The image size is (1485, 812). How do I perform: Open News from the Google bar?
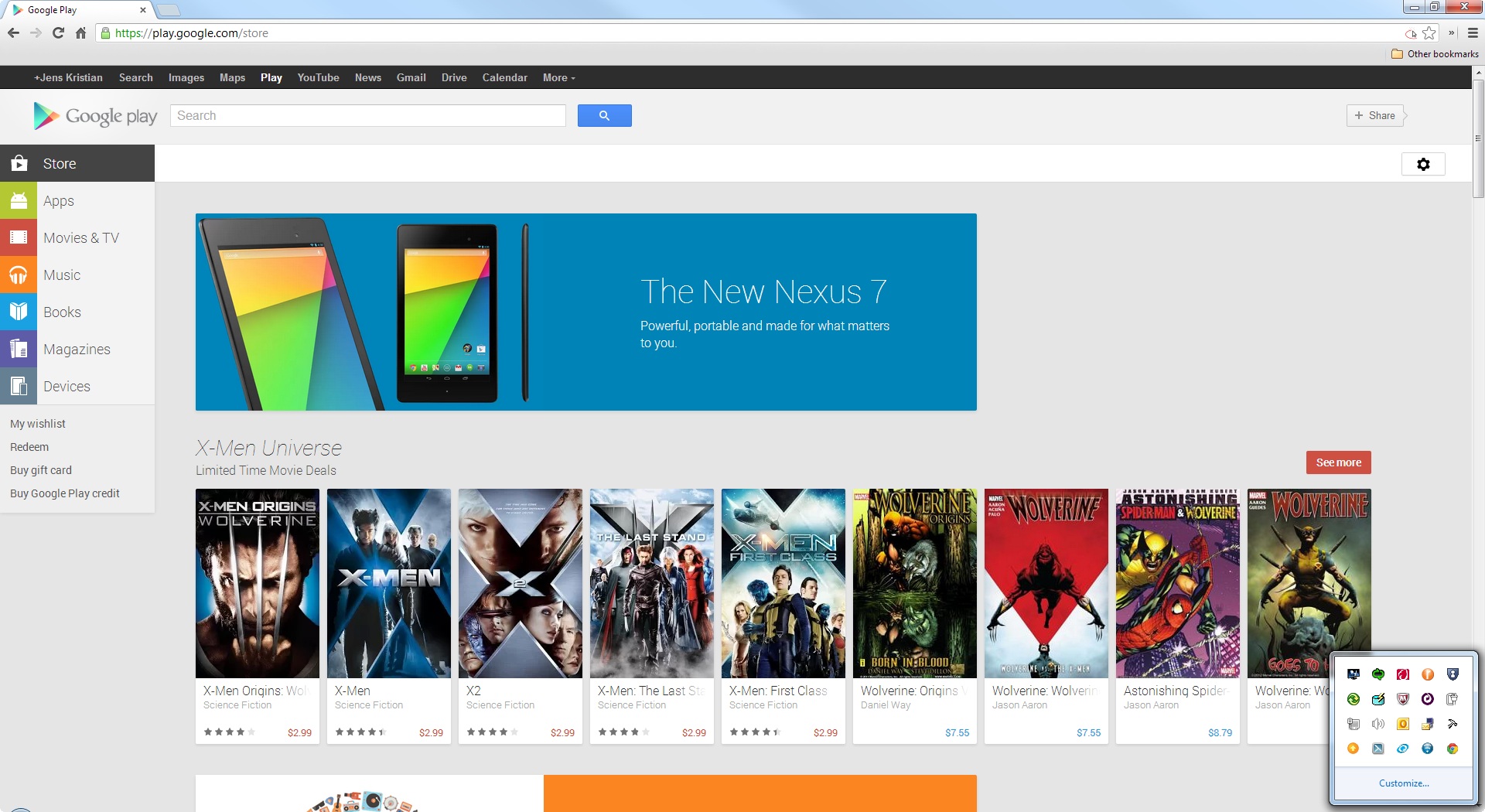pyautogui.click(x=367, y=77)
